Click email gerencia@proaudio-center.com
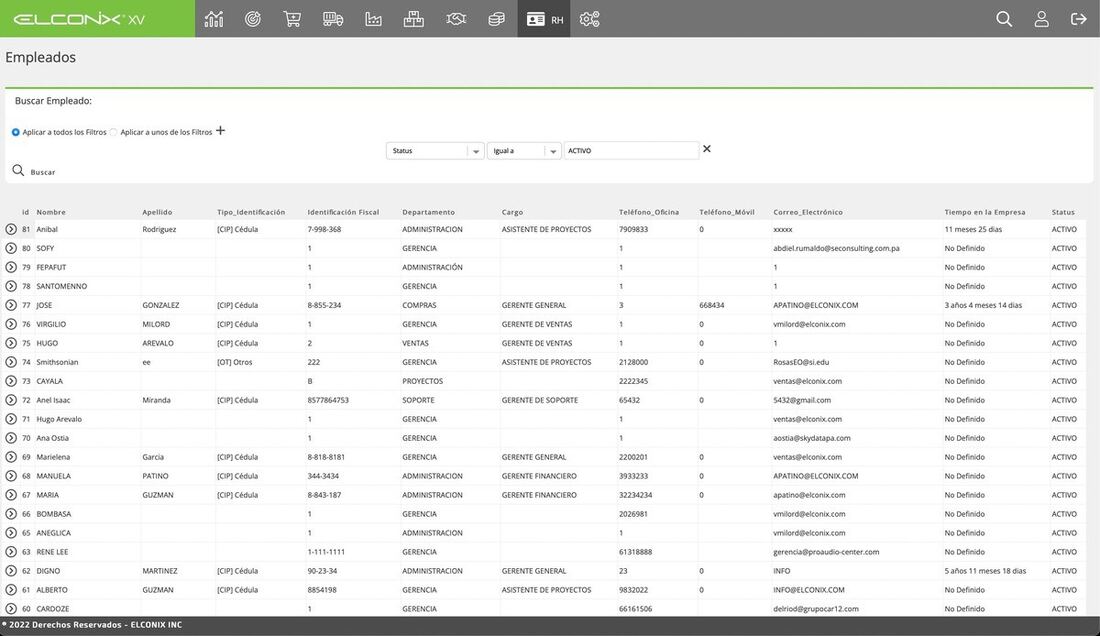The width and height of the screenshot is (1100, 636). click(826, 552)
